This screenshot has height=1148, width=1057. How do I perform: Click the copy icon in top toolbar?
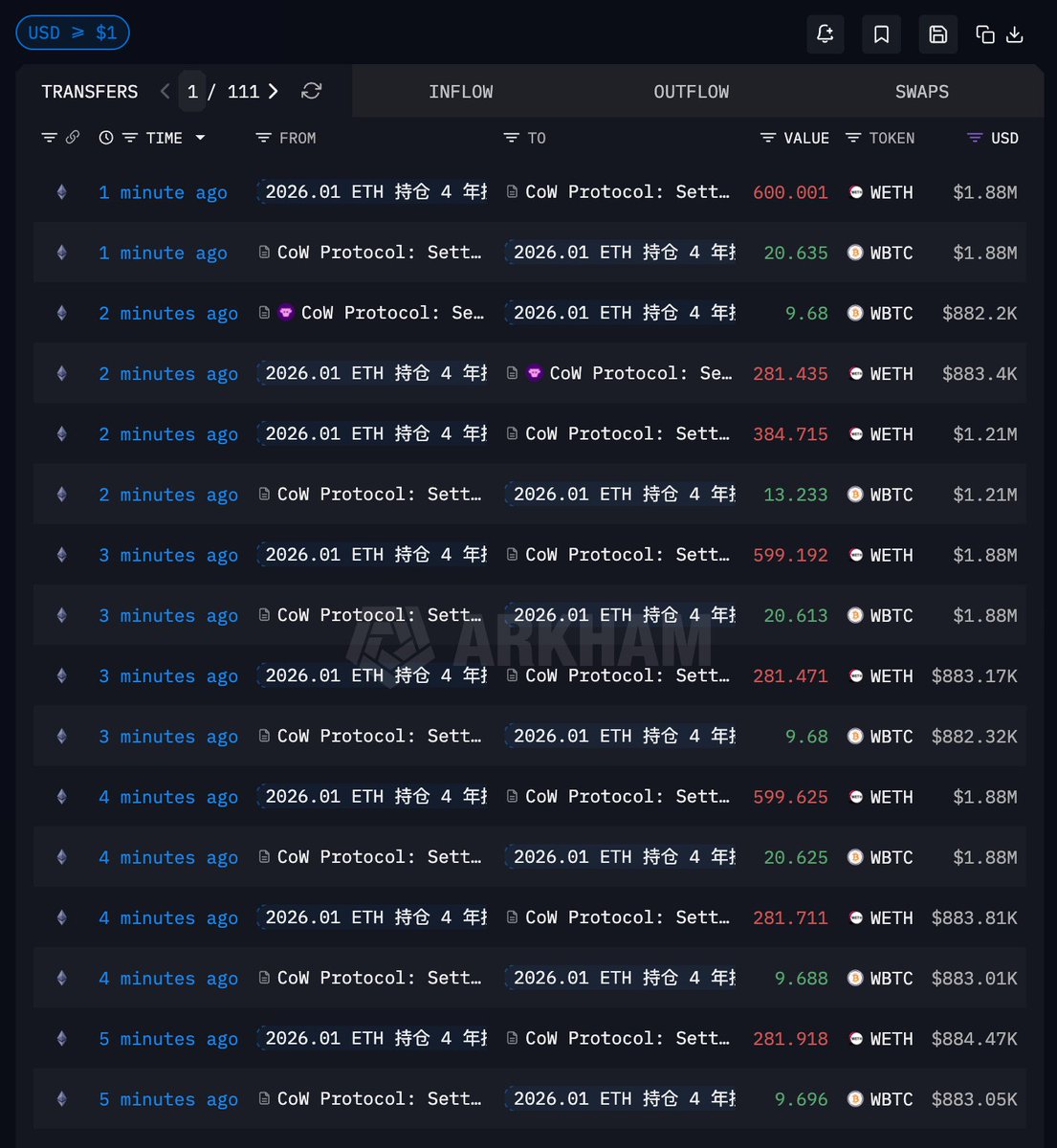point(984,34)
